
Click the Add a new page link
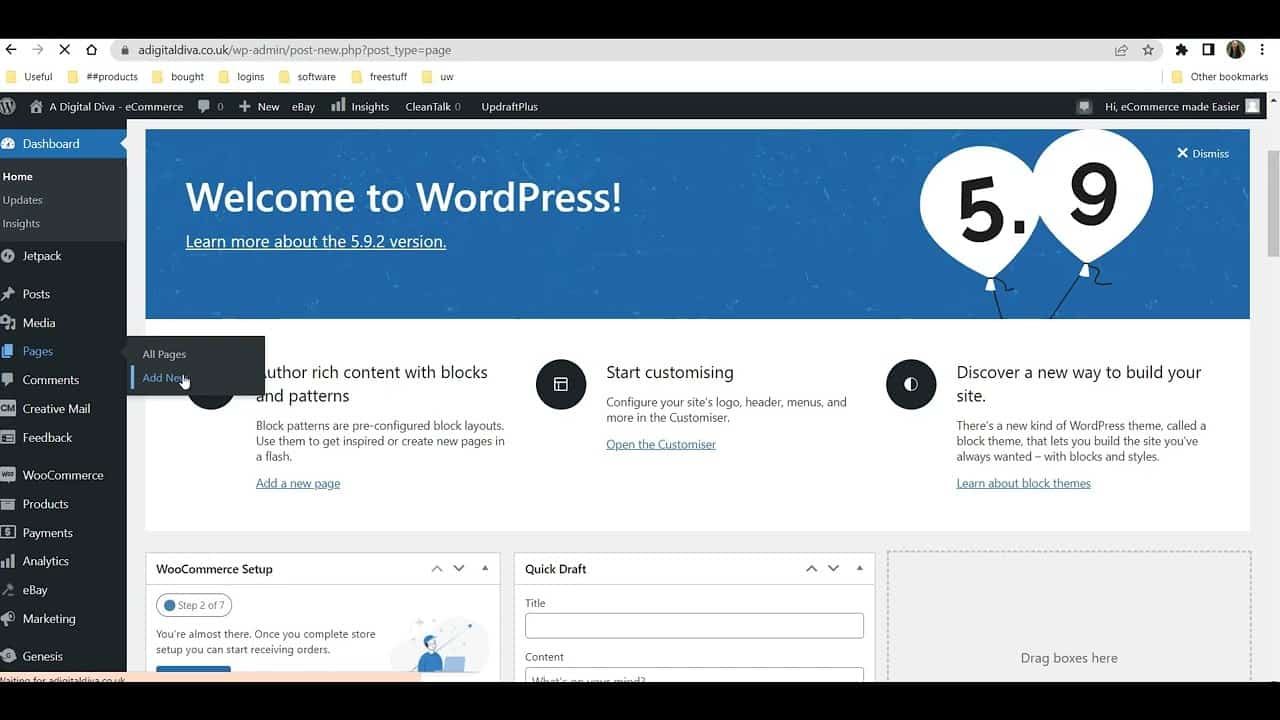tap(298, 483)
